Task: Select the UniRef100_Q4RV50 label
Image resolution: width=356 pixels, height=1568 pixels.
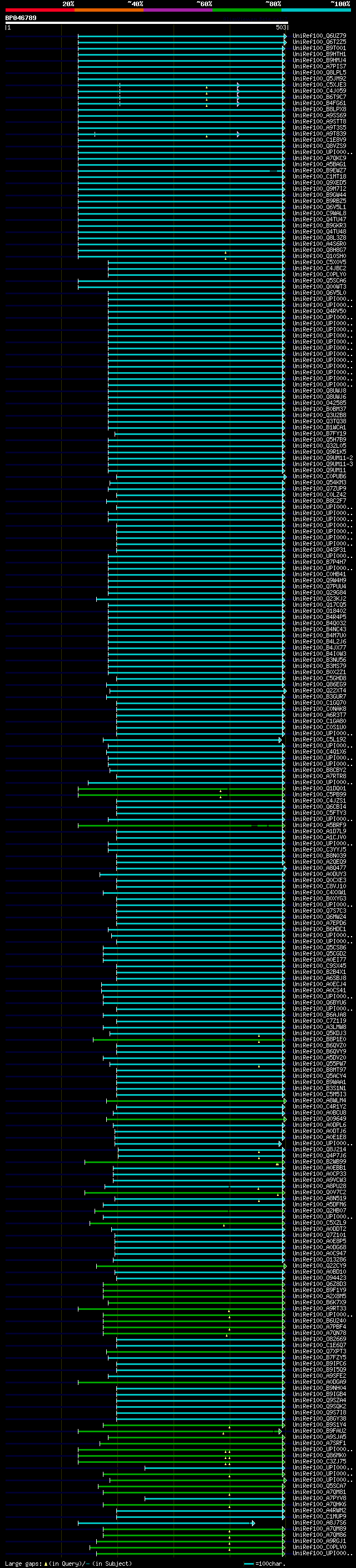Action: tap(319, 311)
